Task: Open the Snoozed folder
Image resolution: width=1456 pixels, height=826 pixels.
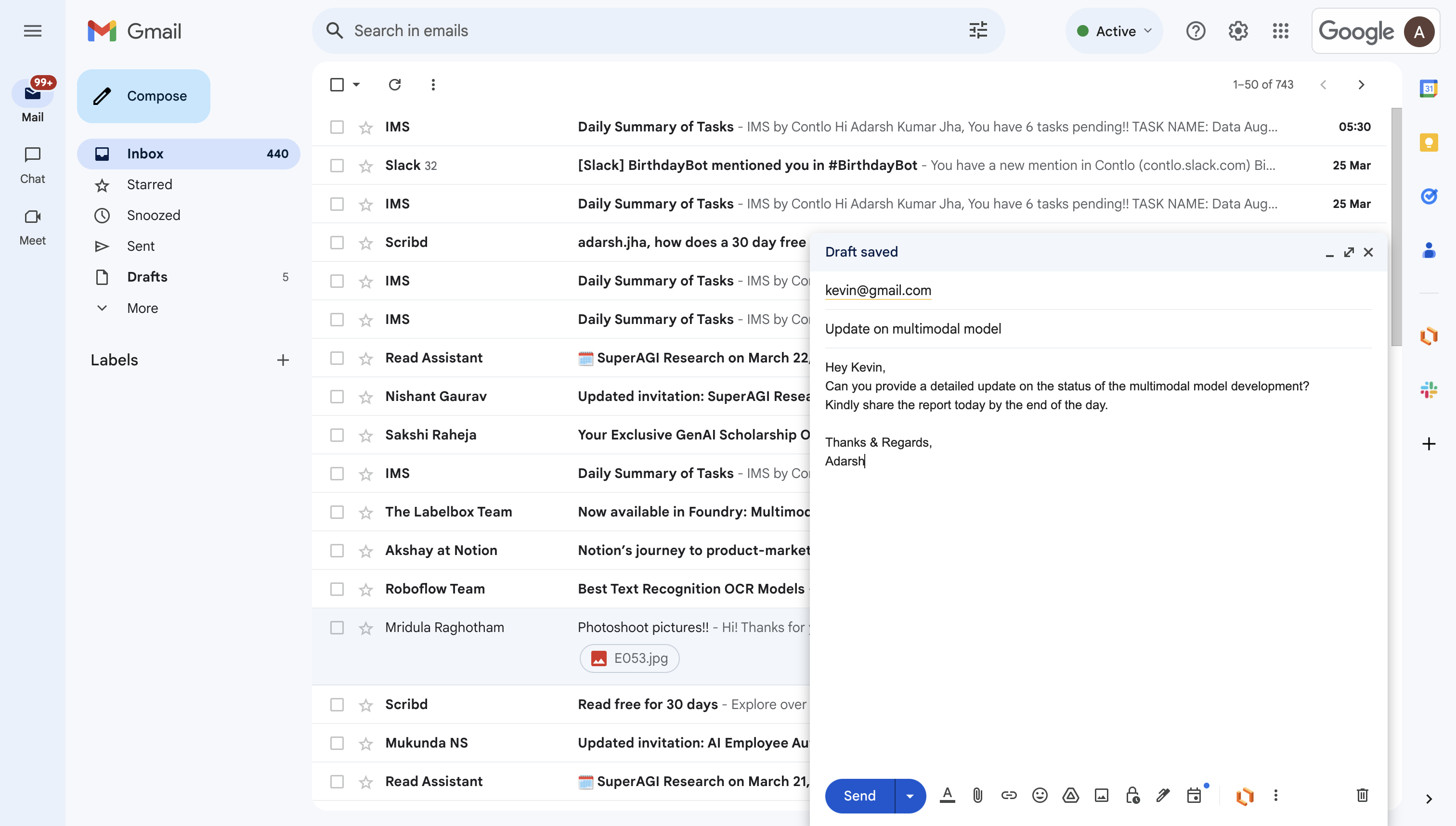Action: tap(188, 216)
